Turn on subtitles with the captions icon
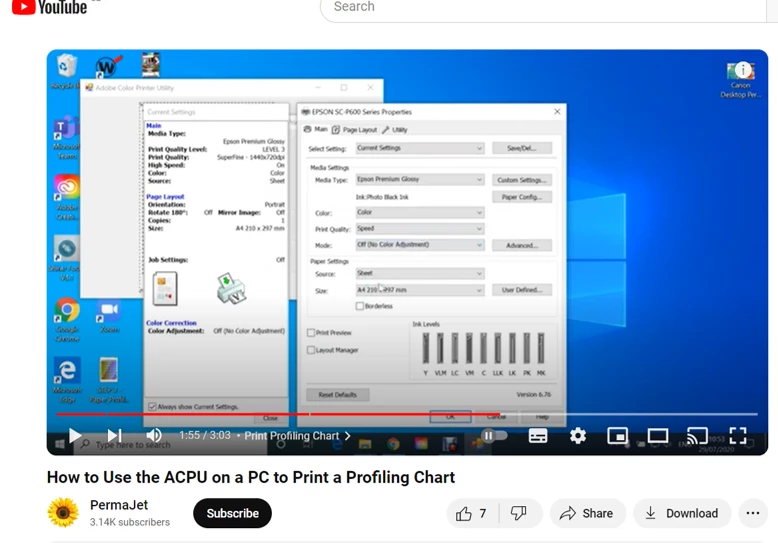 pyautogui.click(x=538, y=436)
